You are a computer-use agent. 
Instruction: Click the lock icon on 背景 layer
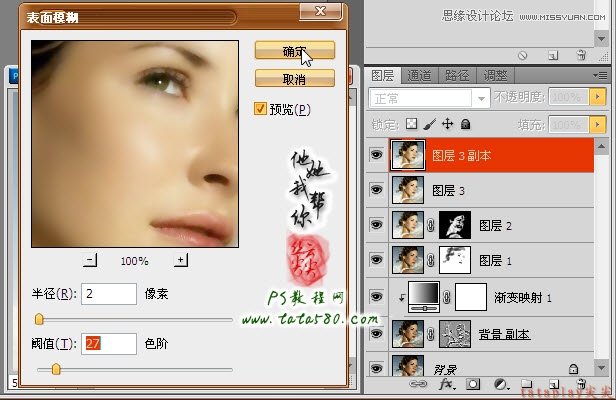coord(573,368)
